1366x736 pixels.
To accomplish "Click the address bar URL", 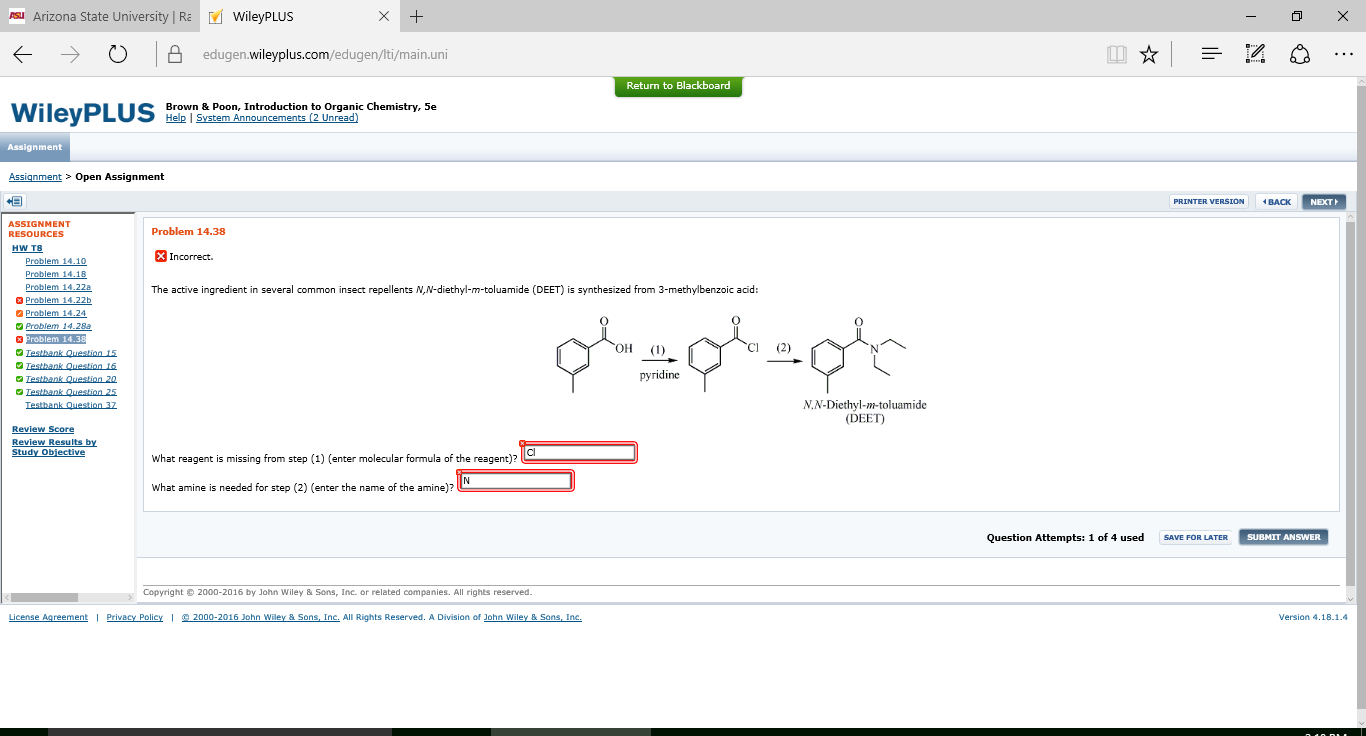I will point(324,54).
